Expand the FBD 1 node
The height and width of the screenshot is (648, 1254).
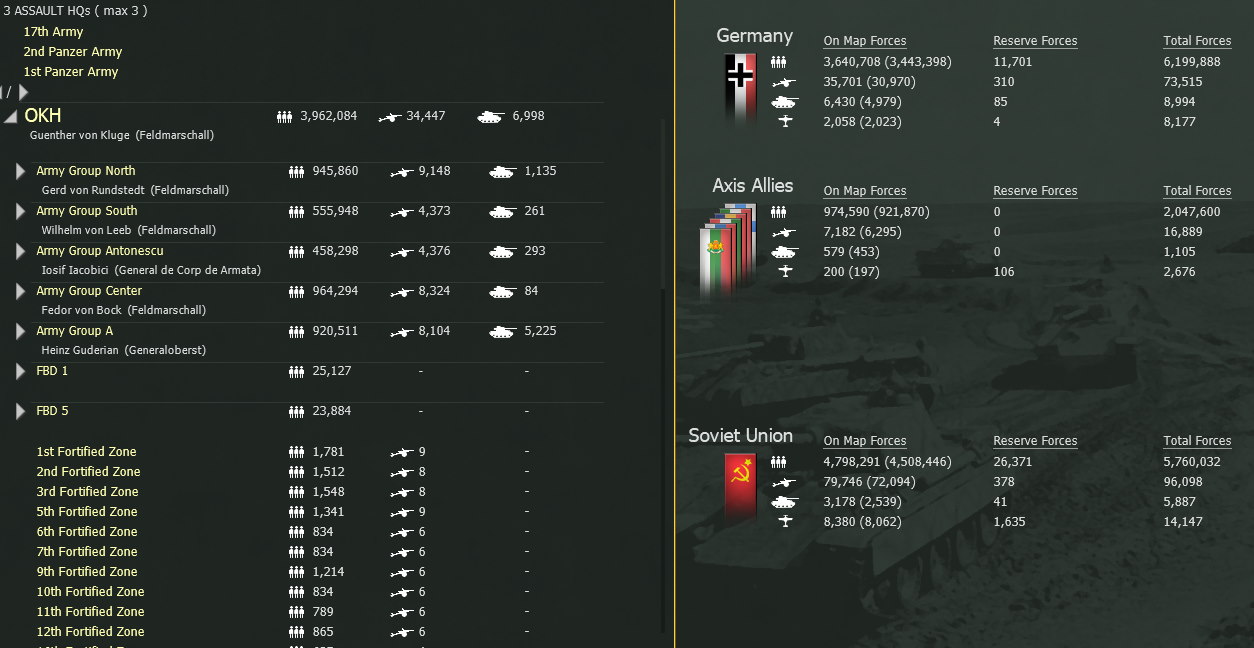click(x=20, y=371)
